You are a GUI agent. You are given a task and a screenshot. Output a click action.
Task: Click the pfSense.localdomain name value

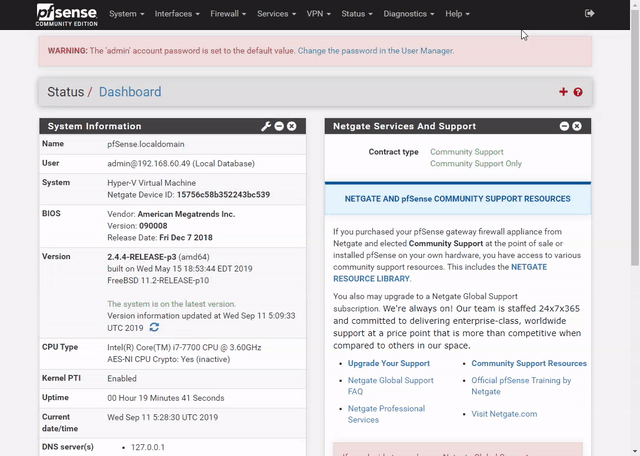(146, 144)
